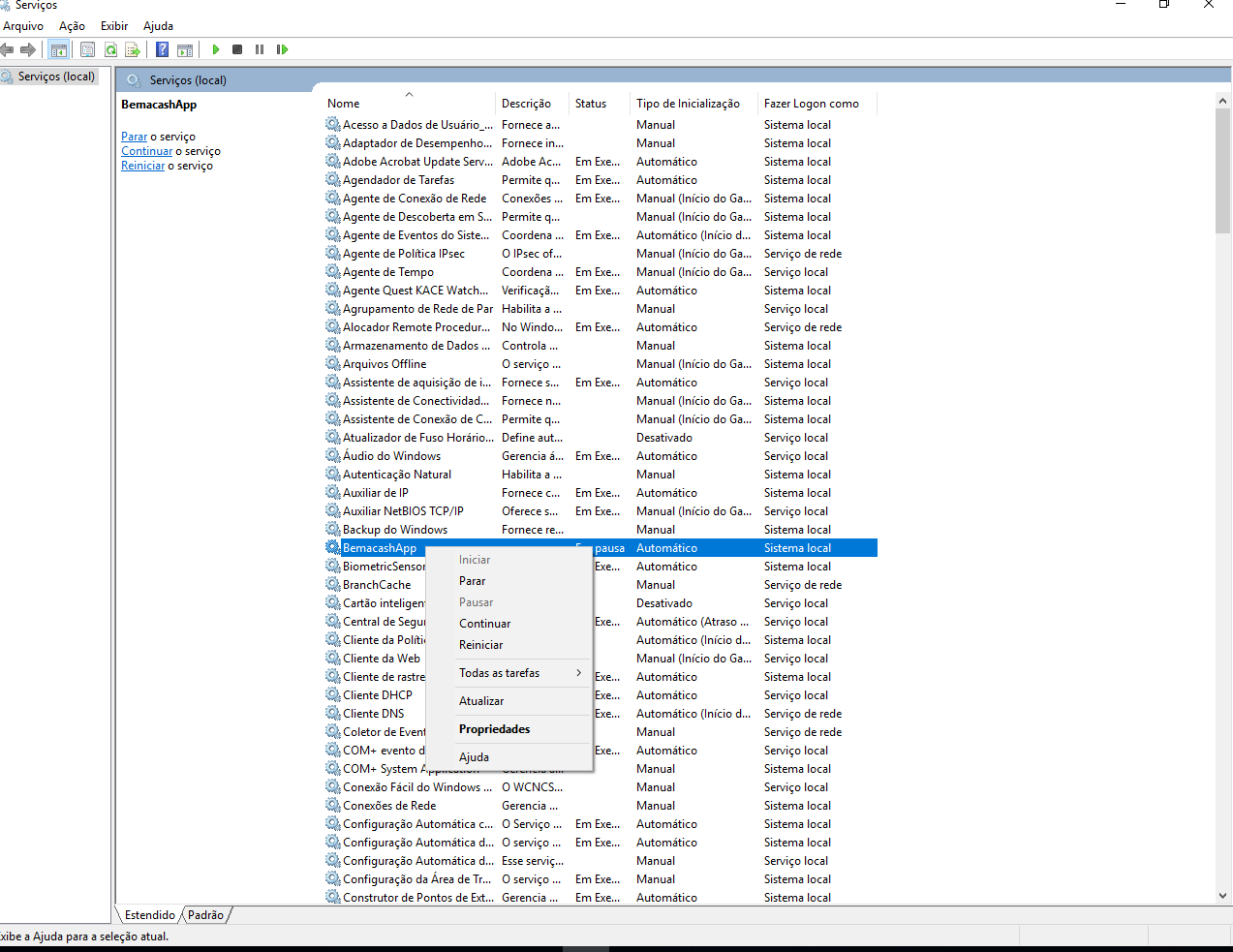The image size is (1233, 952).
Task: Select the Conexão Fácil do Windows service
Action: click(601, 787)
